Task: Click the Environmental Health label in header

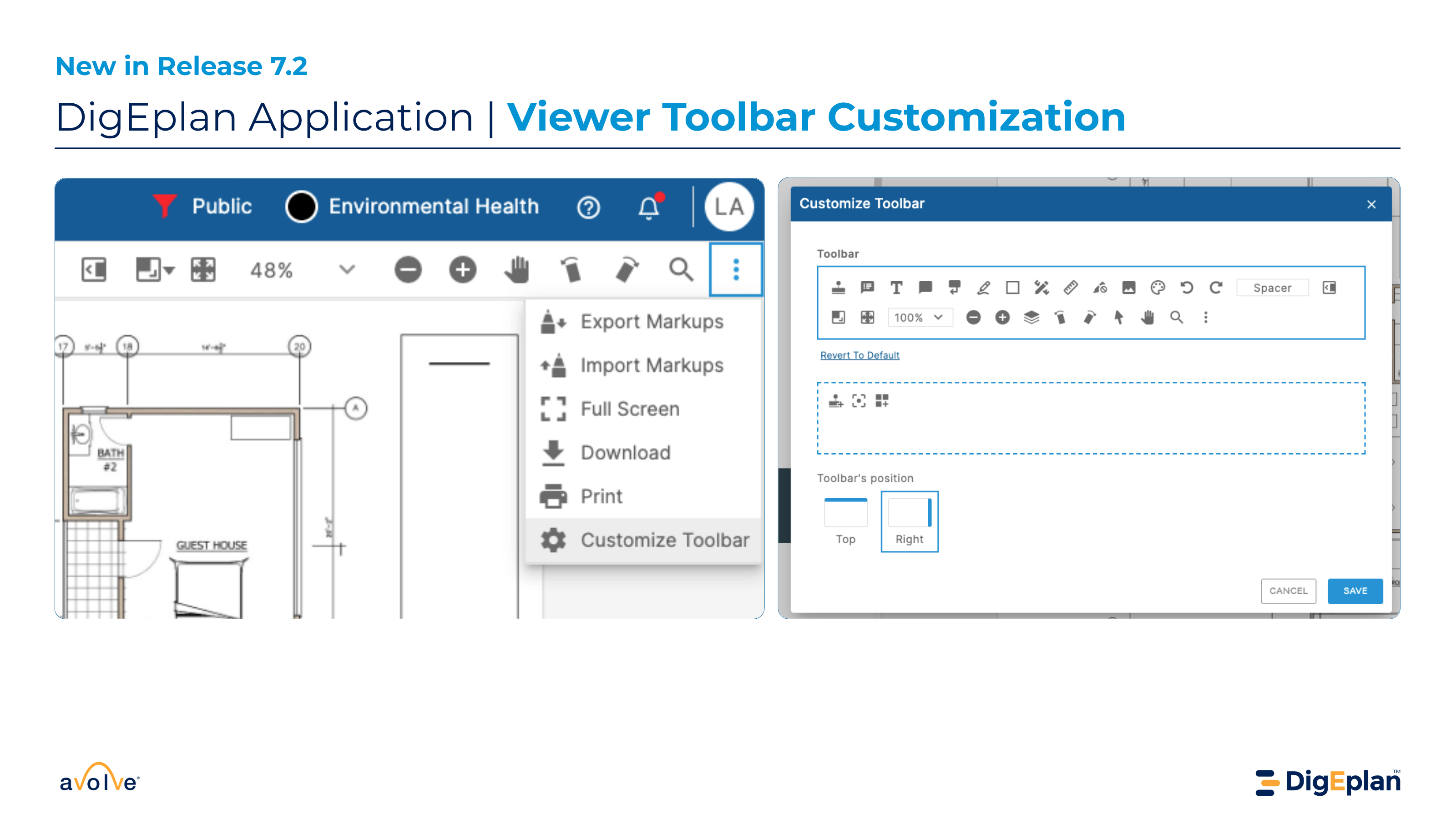Action: pos(434,206)
